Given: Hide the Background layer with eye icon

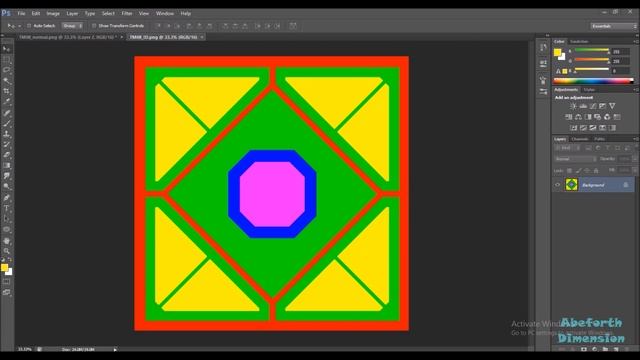Looking at the screenshot, I should coord(558,185).
